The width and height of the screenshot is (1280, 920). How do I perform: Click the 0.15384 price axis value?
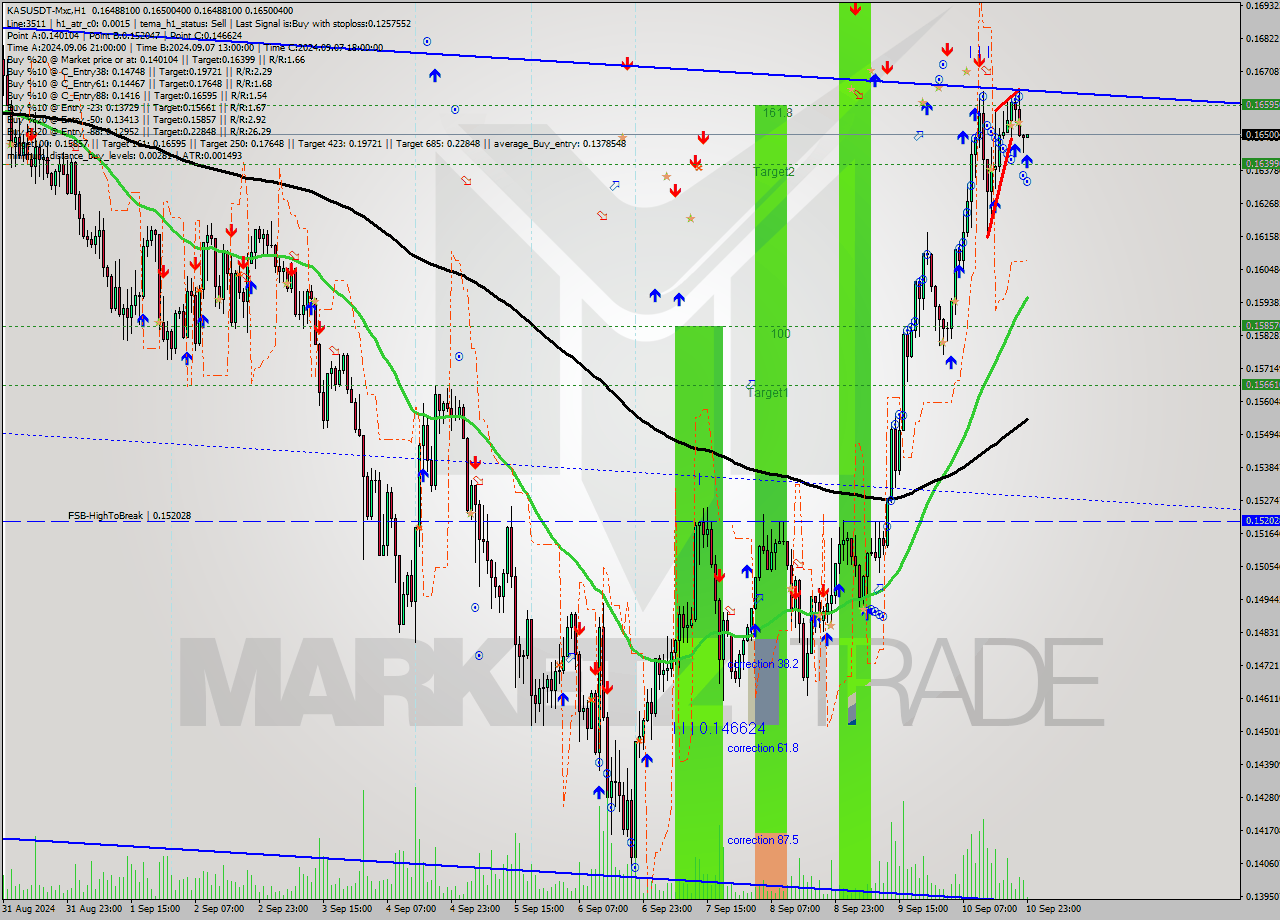click(1264, 467)
